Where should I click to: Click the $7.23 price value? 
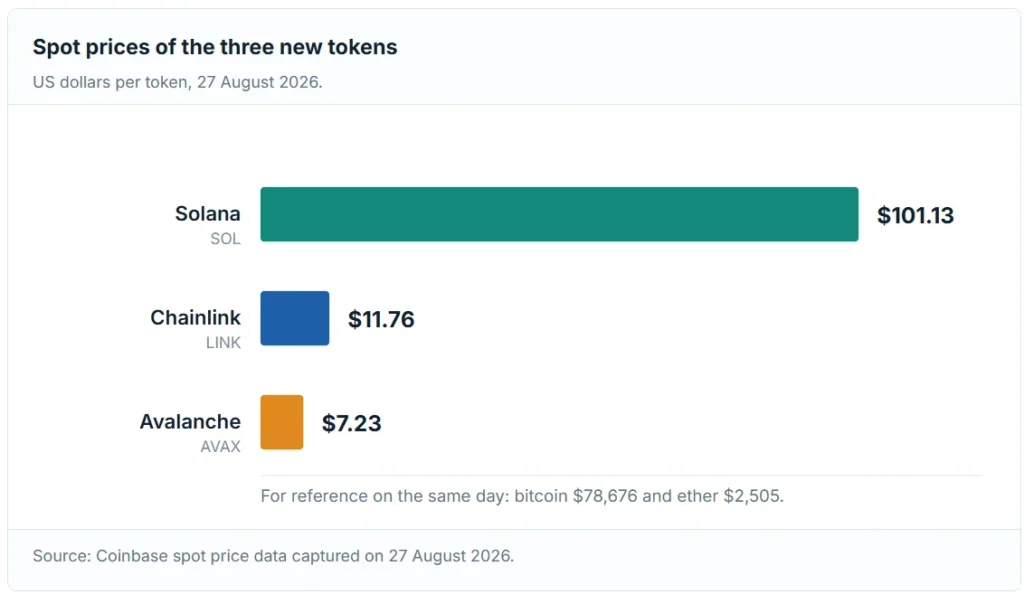[351, 422]
